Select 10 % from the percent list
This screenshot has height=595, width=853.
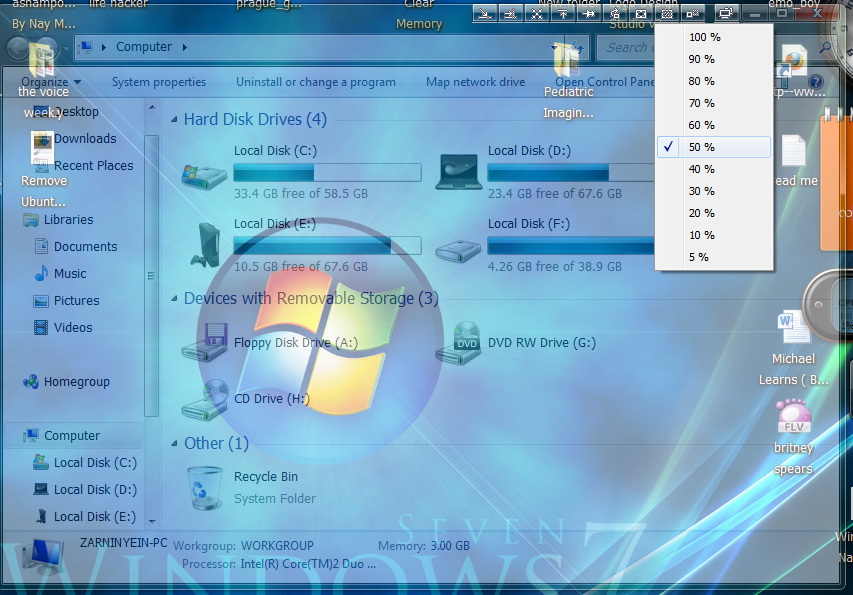714,235
